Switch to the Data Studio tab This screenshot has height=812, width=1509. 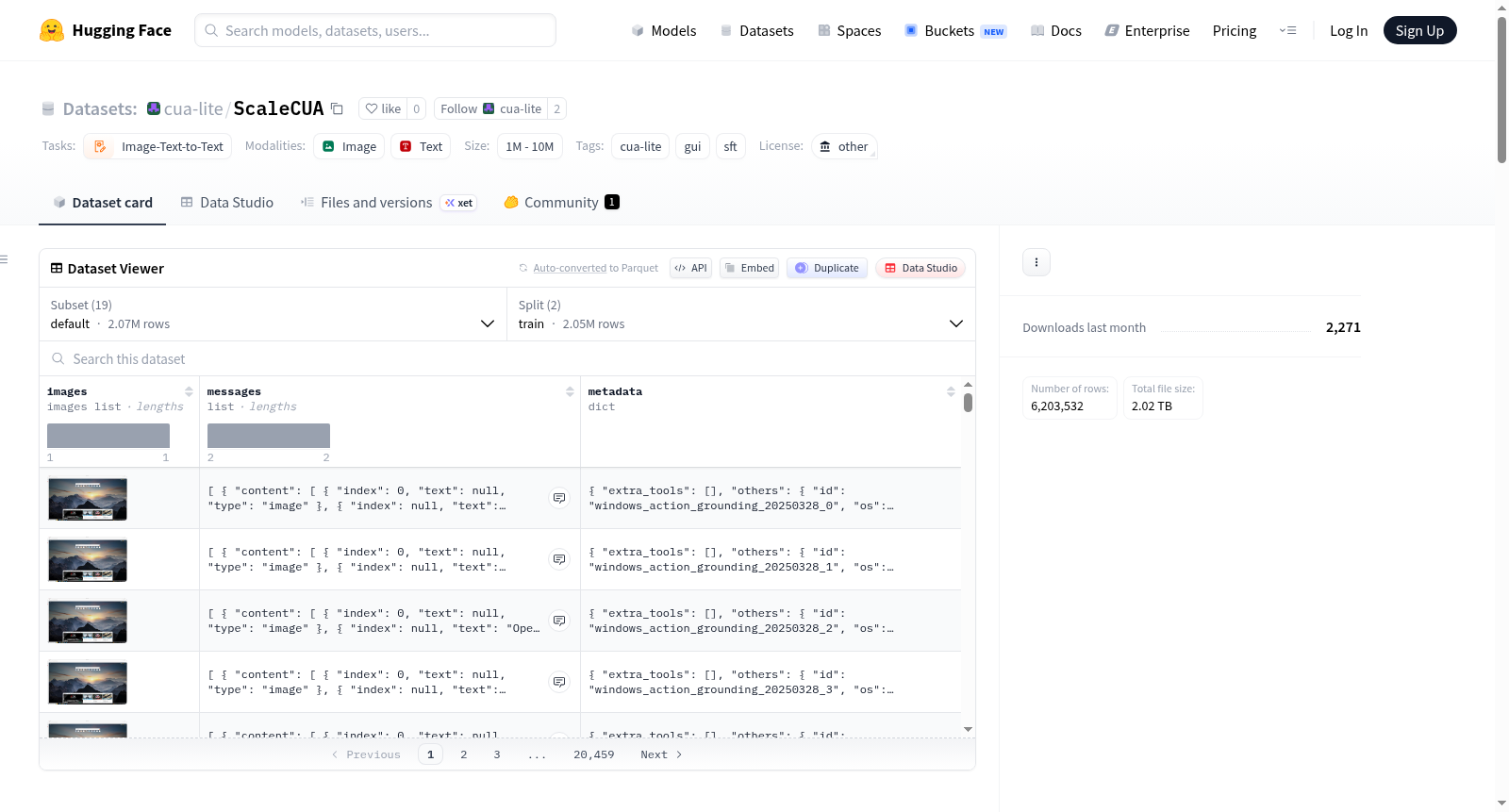227,203
